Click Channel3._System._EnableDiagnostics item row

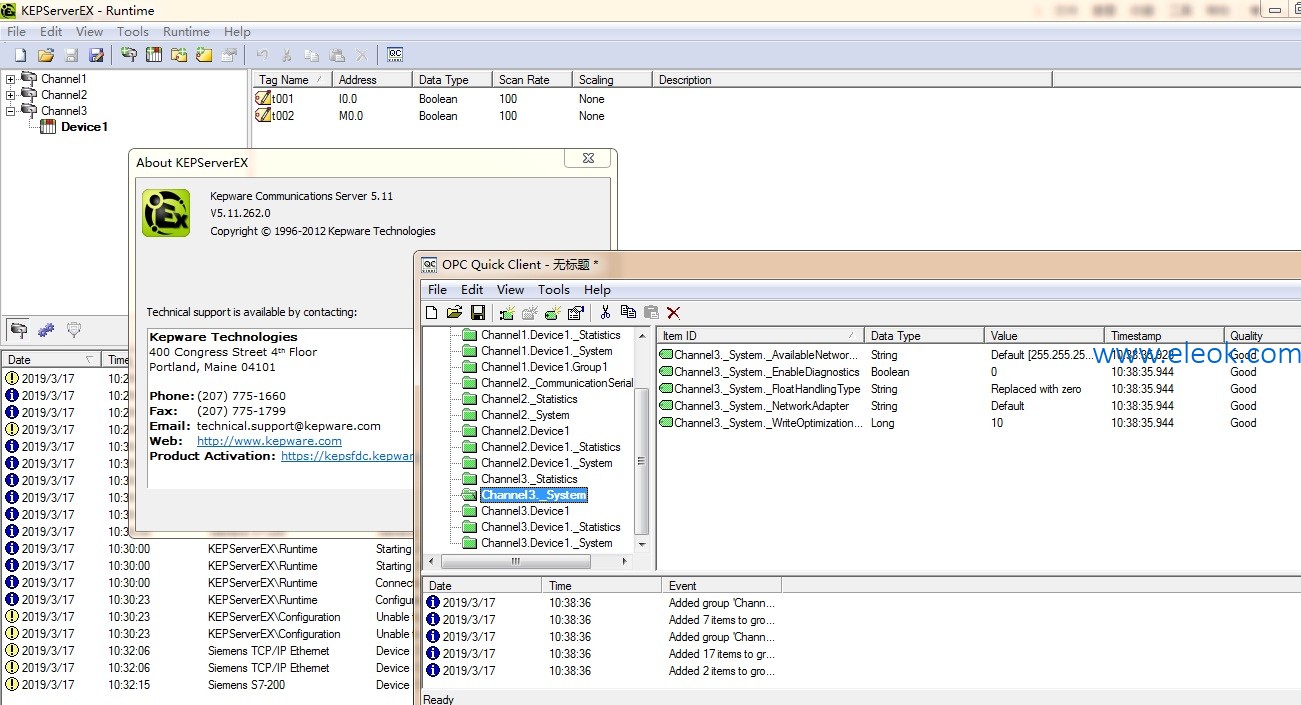(x=980, y=372)
